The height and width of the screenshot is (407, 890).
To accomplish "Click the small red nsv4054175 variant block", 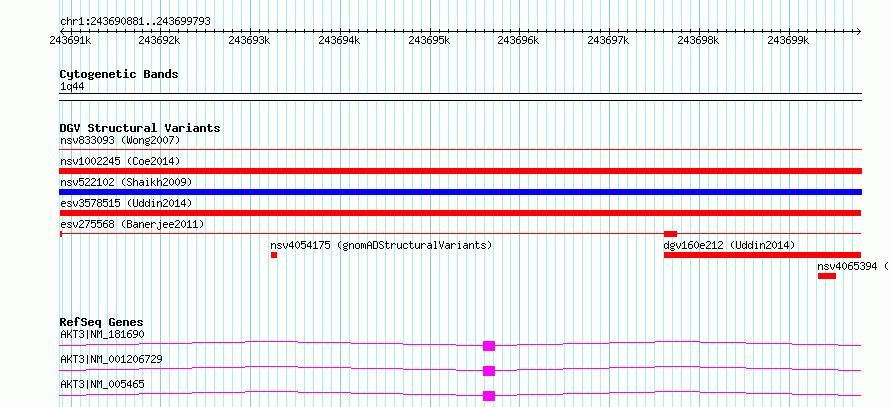I will [x=274, y=255].
